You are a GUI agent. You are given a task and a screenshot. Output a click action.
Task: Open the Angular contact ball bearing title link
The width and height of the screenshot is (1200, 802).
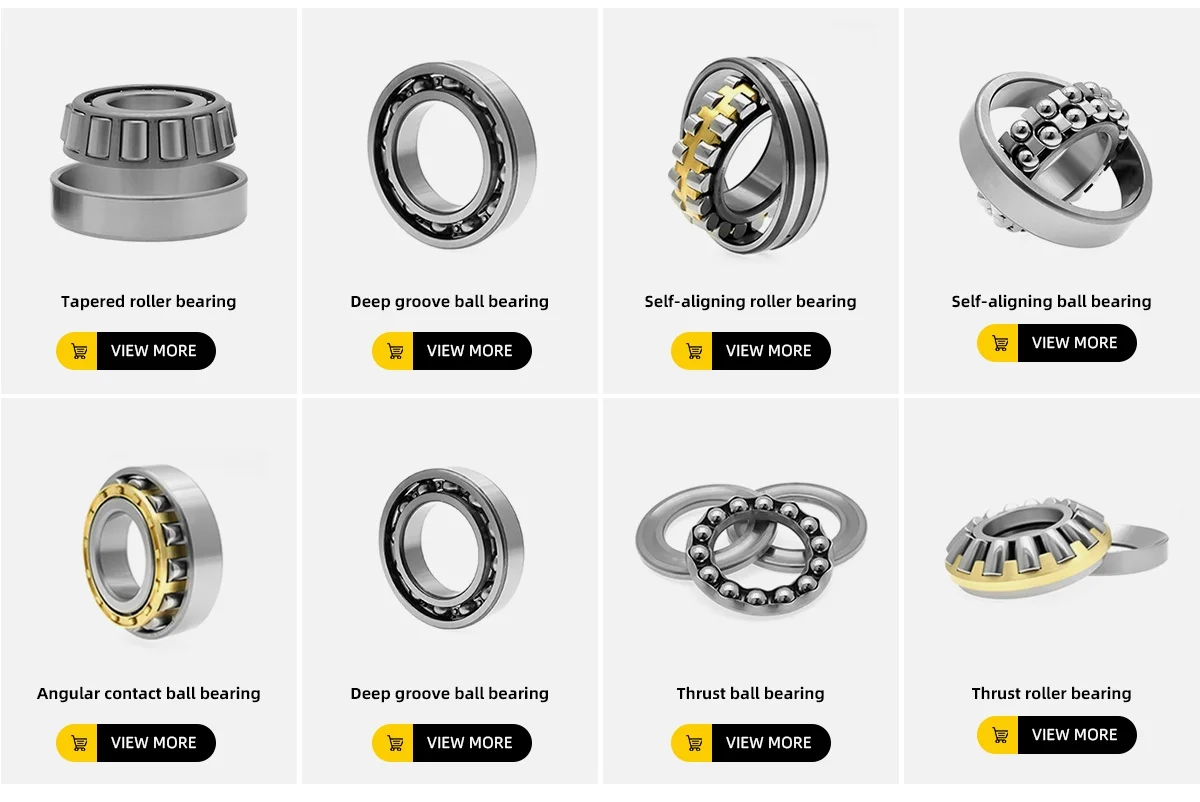point(149,693)
